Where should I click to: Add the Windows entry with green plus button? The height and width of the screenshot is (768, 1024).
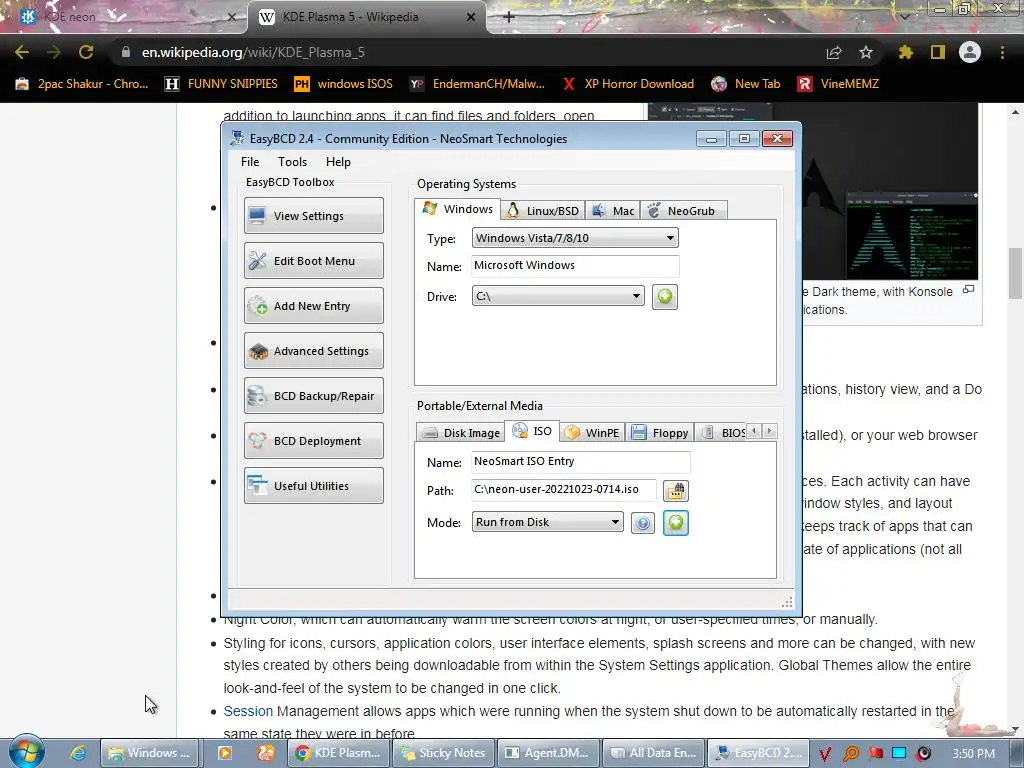(x=664, y=296)
